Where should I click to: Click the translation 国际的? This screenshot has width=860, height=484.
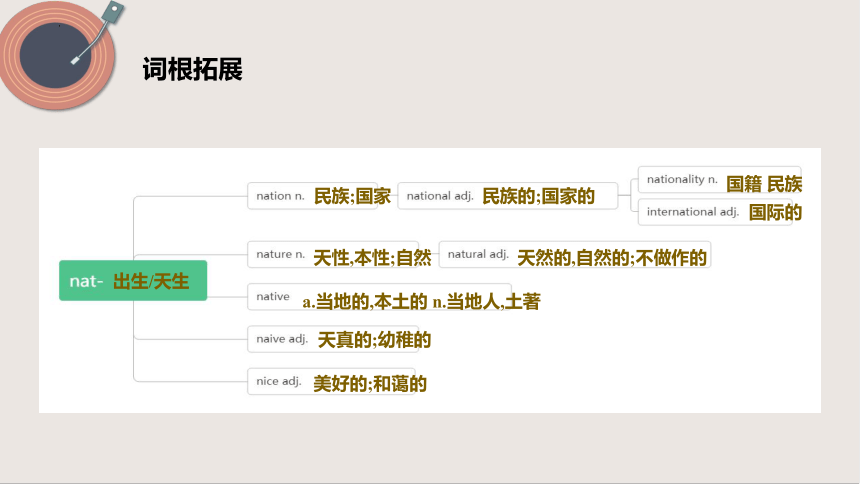coord(775,212)
